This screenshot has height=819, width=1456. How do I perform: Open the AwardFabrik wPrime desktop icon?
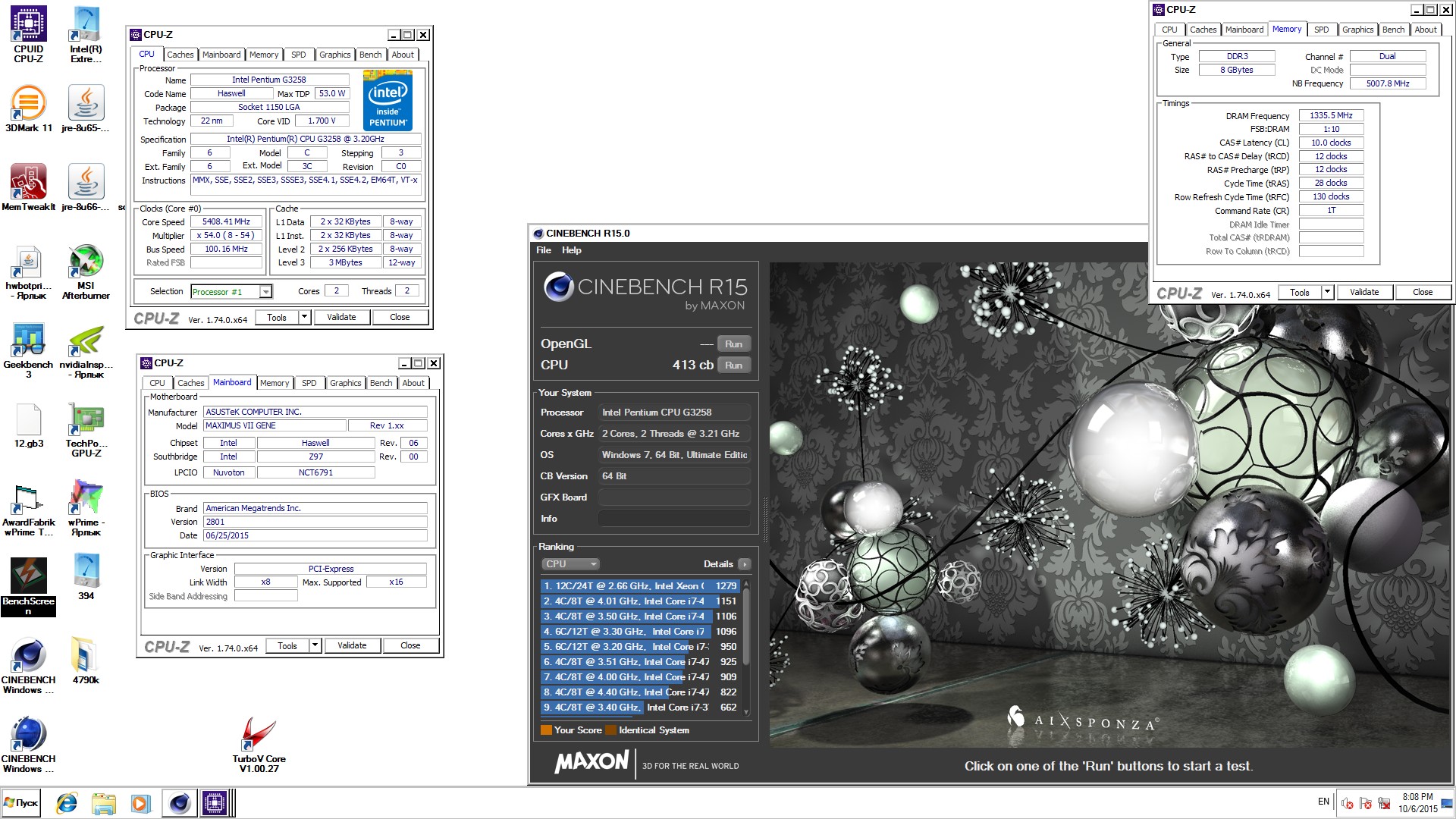[28, 509]
